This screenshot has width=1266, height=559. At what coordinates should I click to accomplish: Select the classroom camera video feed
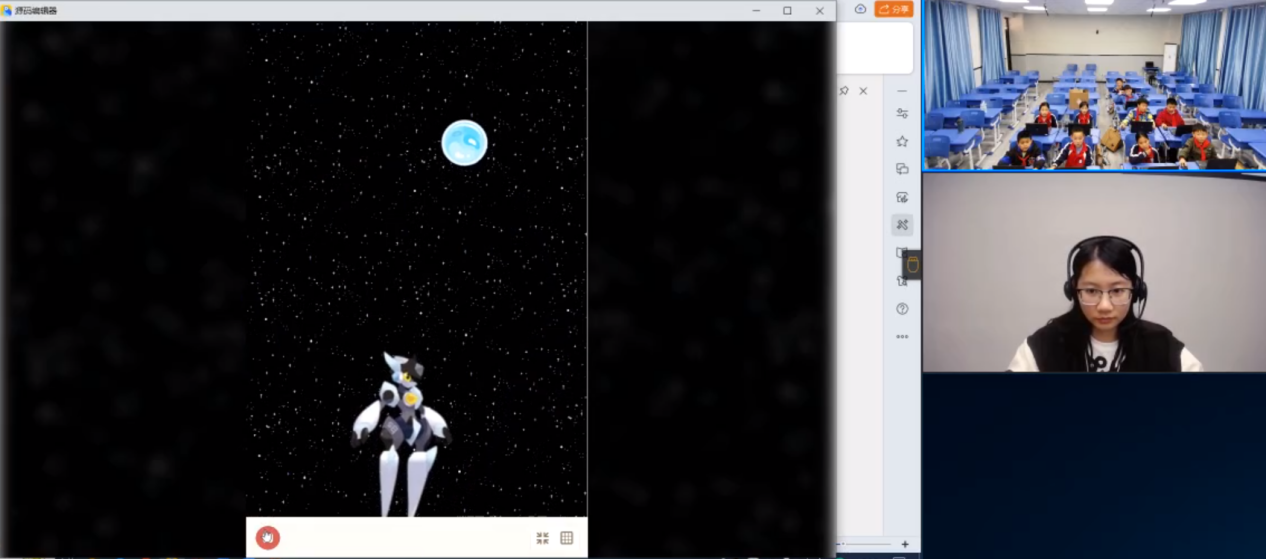1094,85
